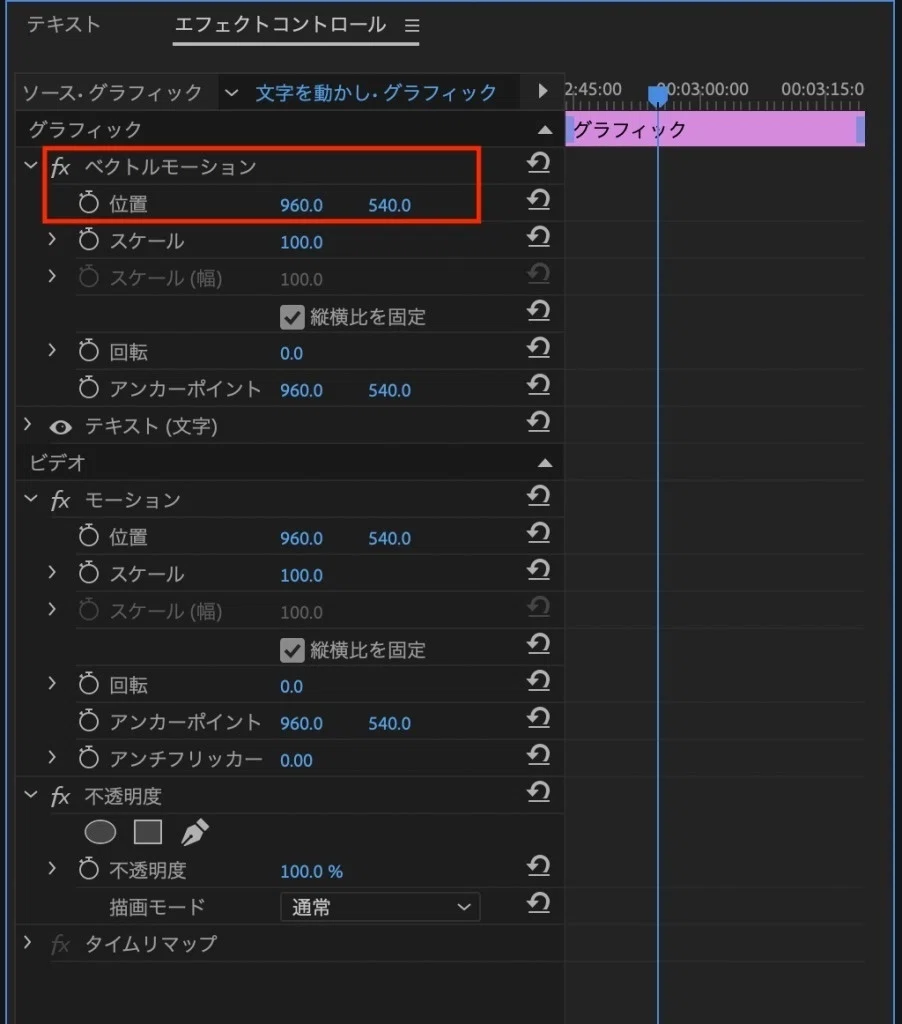Open the 描画モード dropdown showing 通常
Viewport: 902px width, 1024px height.
point(380,907)
